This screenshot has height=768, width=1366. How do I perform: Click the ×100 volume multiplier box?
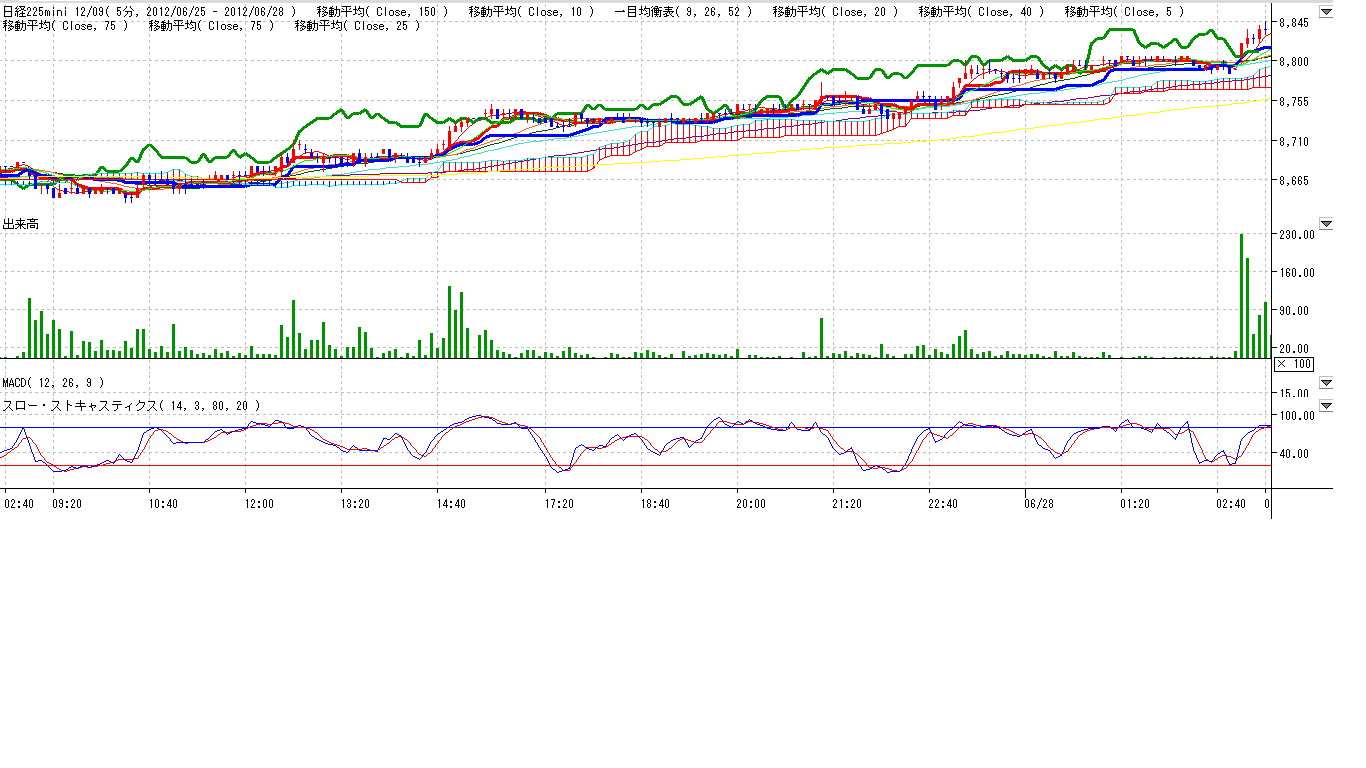(1294, 364)
